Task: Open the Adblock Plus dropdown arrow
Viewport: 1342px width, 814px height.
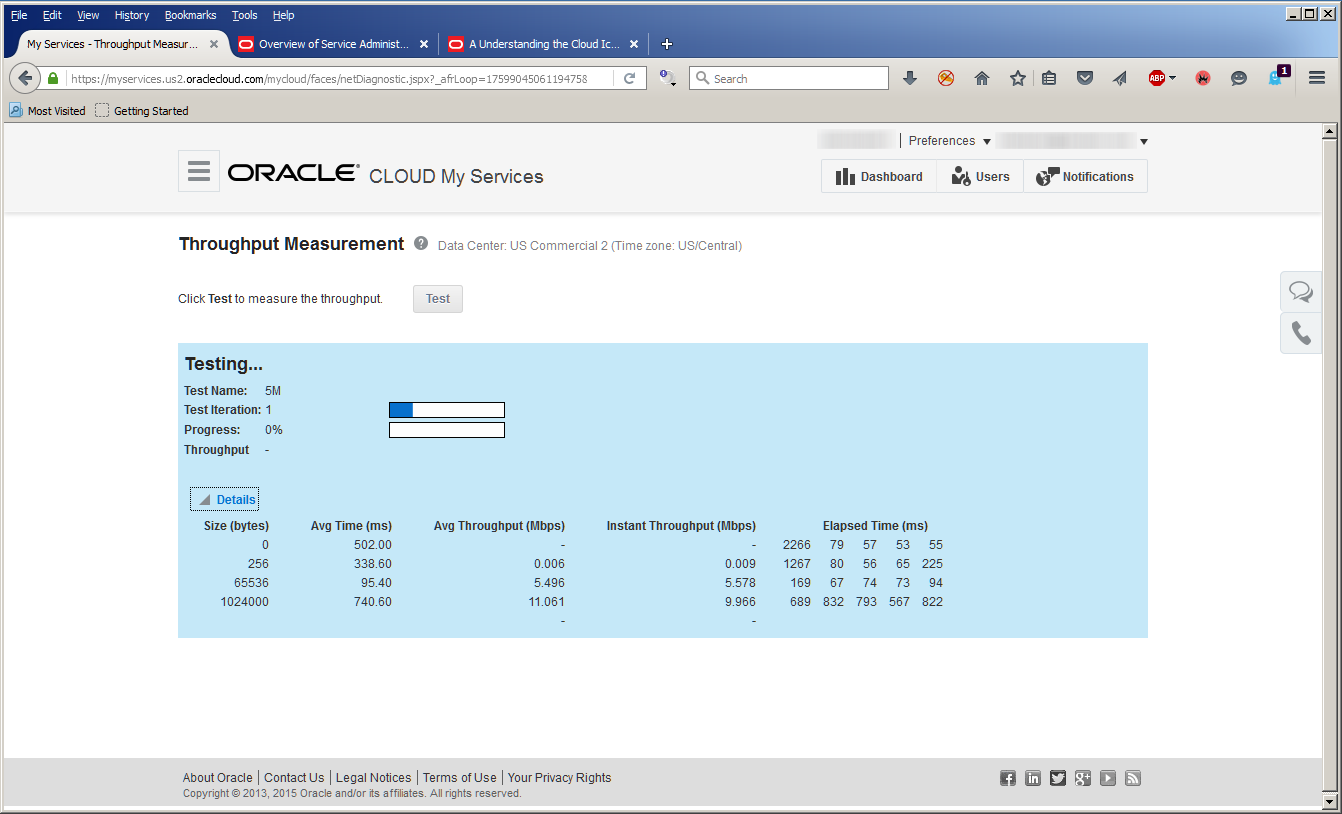Action: pos(1172,78)
